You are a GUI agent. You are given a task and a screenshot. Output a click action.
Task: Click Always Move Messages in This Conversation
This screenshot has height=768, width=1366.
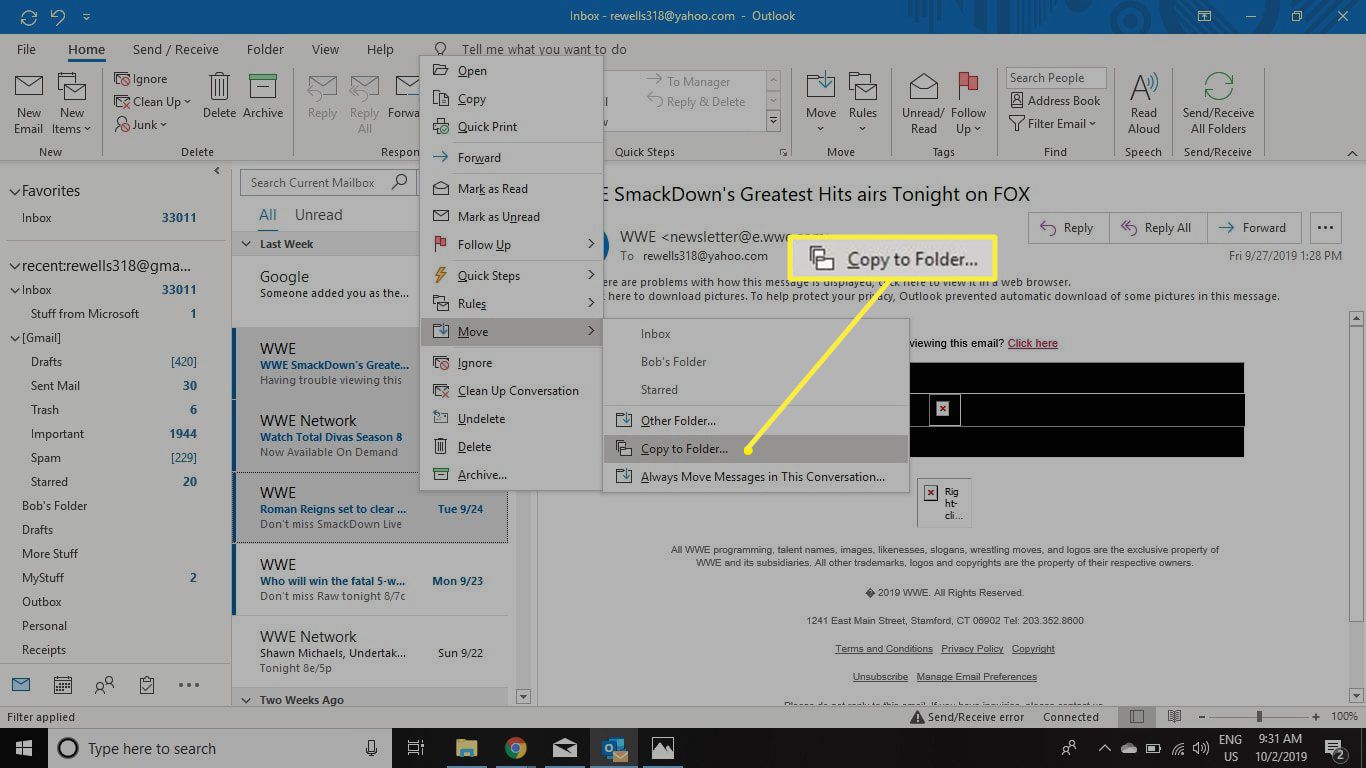[x=756, y=477]
